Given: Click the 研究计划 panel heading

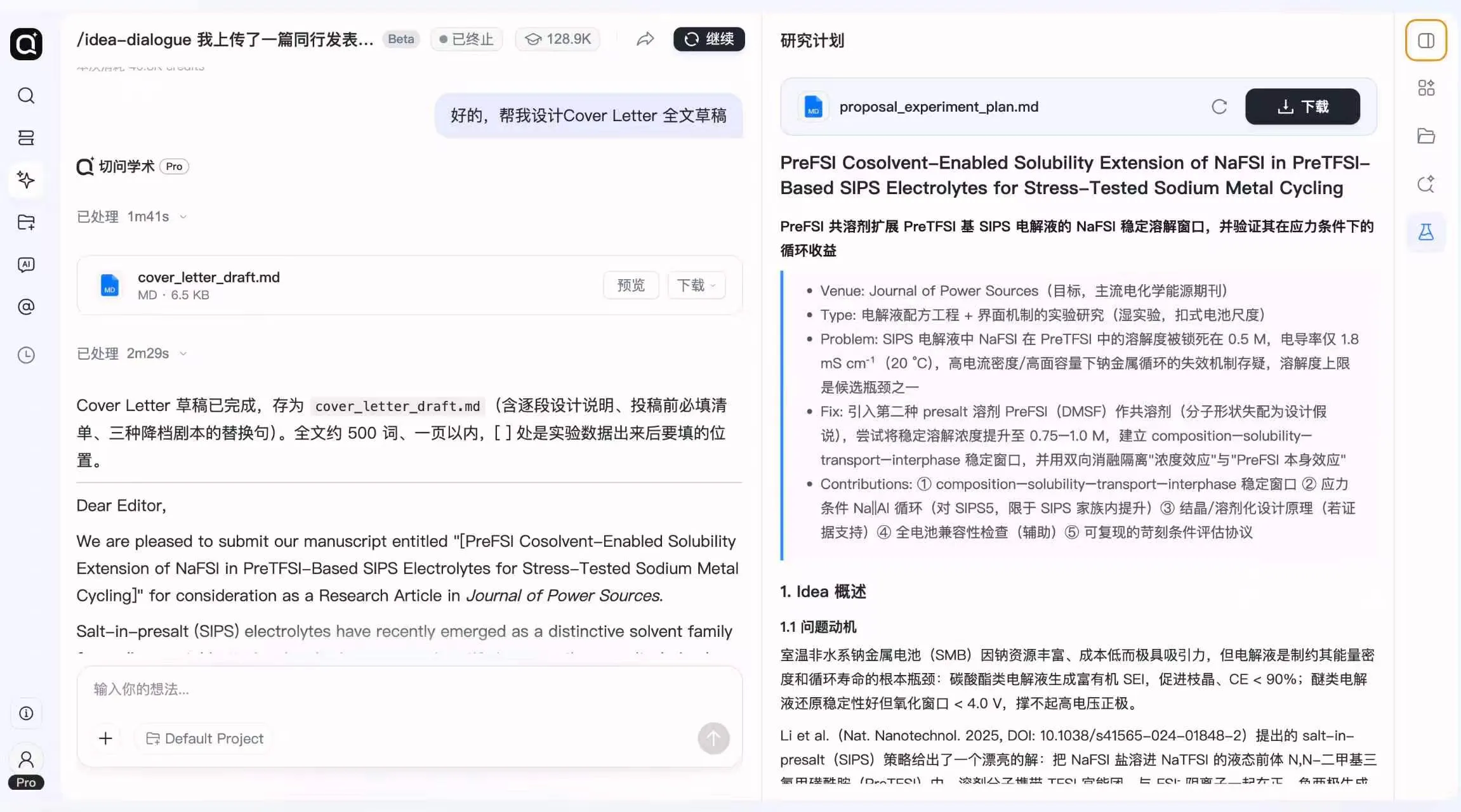Looking at the screenshot, I should point(812,41).
